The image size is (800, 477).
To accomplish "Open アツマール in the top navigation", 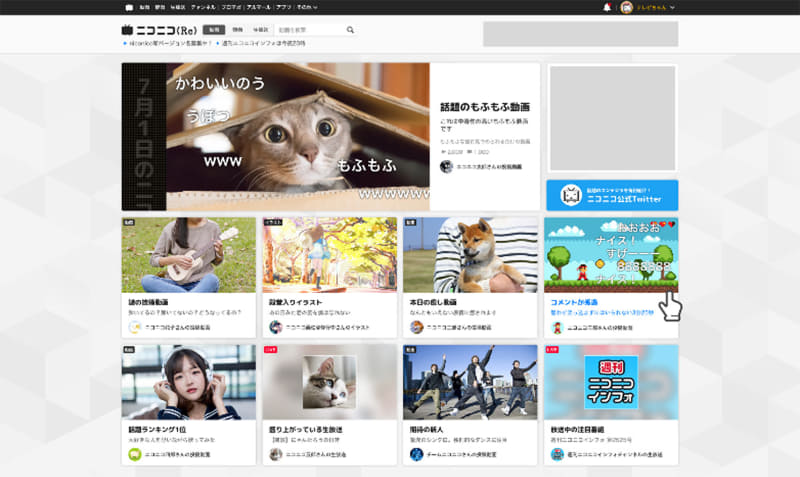I will [259, 8].
